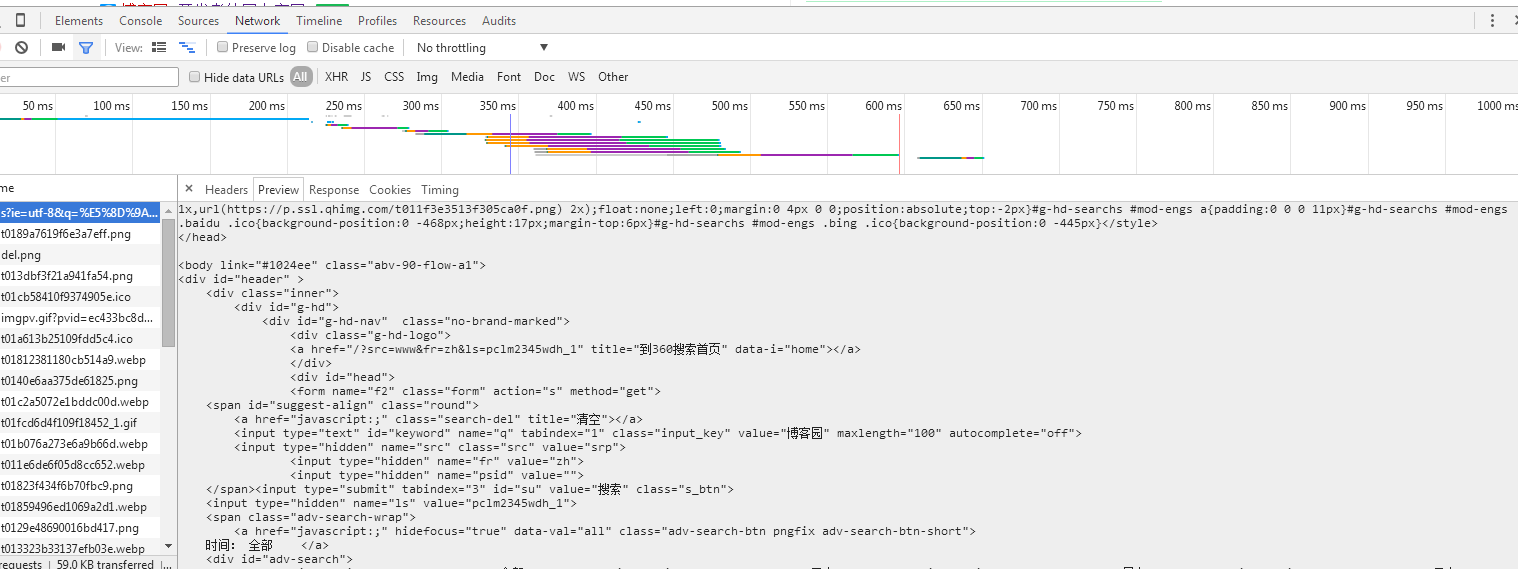Select the Preview tab of request details
The image size is (1518, 569).
coord(278,190)
